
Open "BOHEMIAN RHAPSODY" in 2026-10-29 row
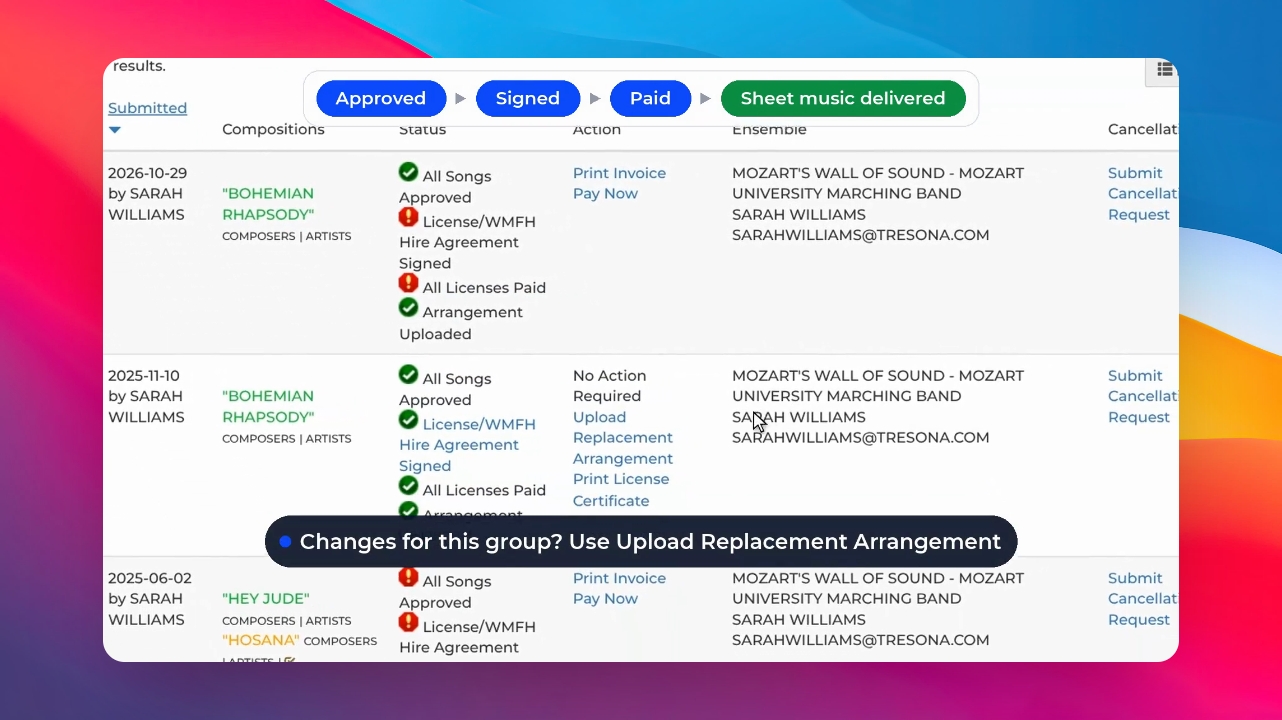tap(268, 204)
